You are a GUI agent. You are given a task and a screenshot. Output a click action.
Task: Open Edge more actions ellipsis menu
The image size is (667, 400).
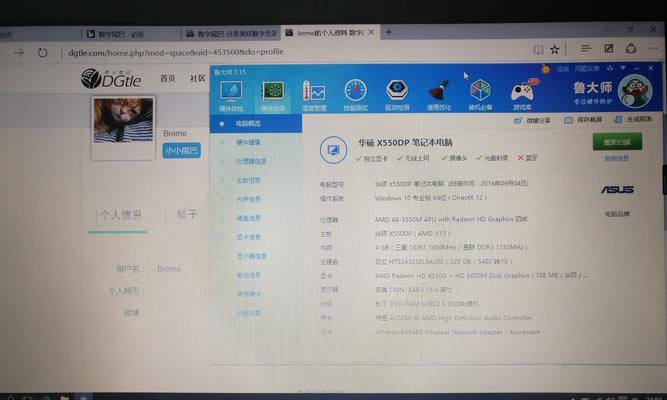pyautogui.click(x=653, y=49)
